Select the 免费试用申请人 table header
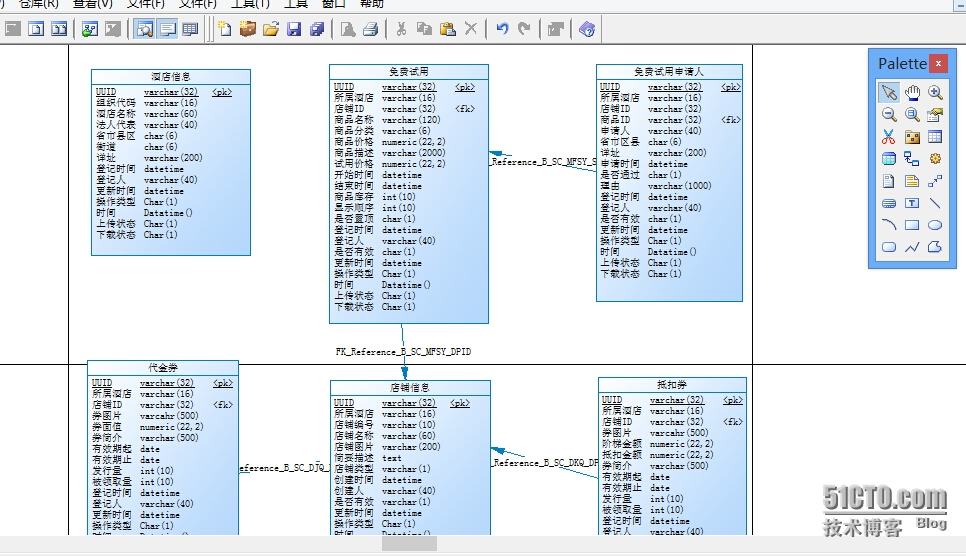 pos(669,72)
